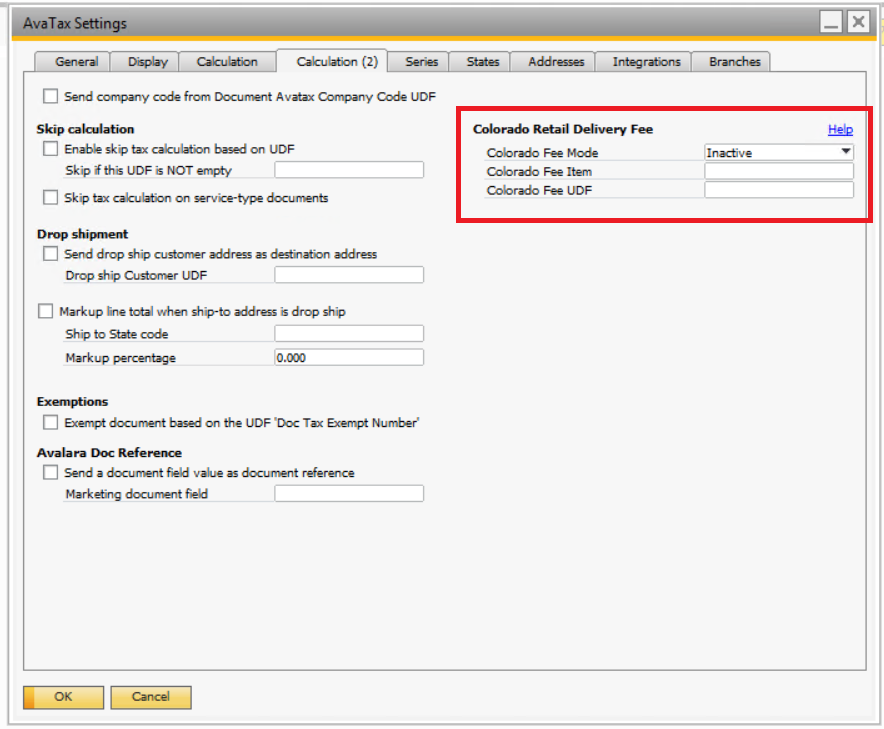This screenshot has width=884, height=729.
Task: Click the Skip if UDF NOT empty field
Action: (x=349, y=170)
